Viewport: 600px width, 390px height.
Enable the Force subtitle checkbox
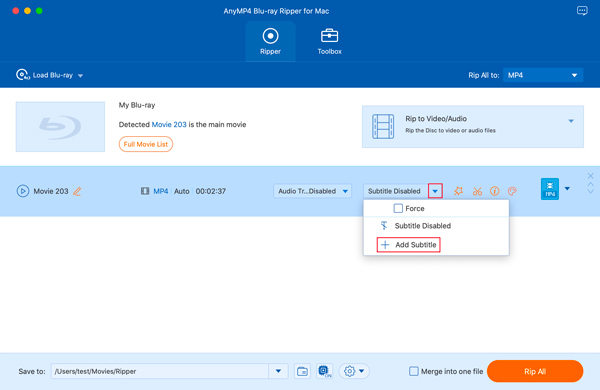pos(398,208)
